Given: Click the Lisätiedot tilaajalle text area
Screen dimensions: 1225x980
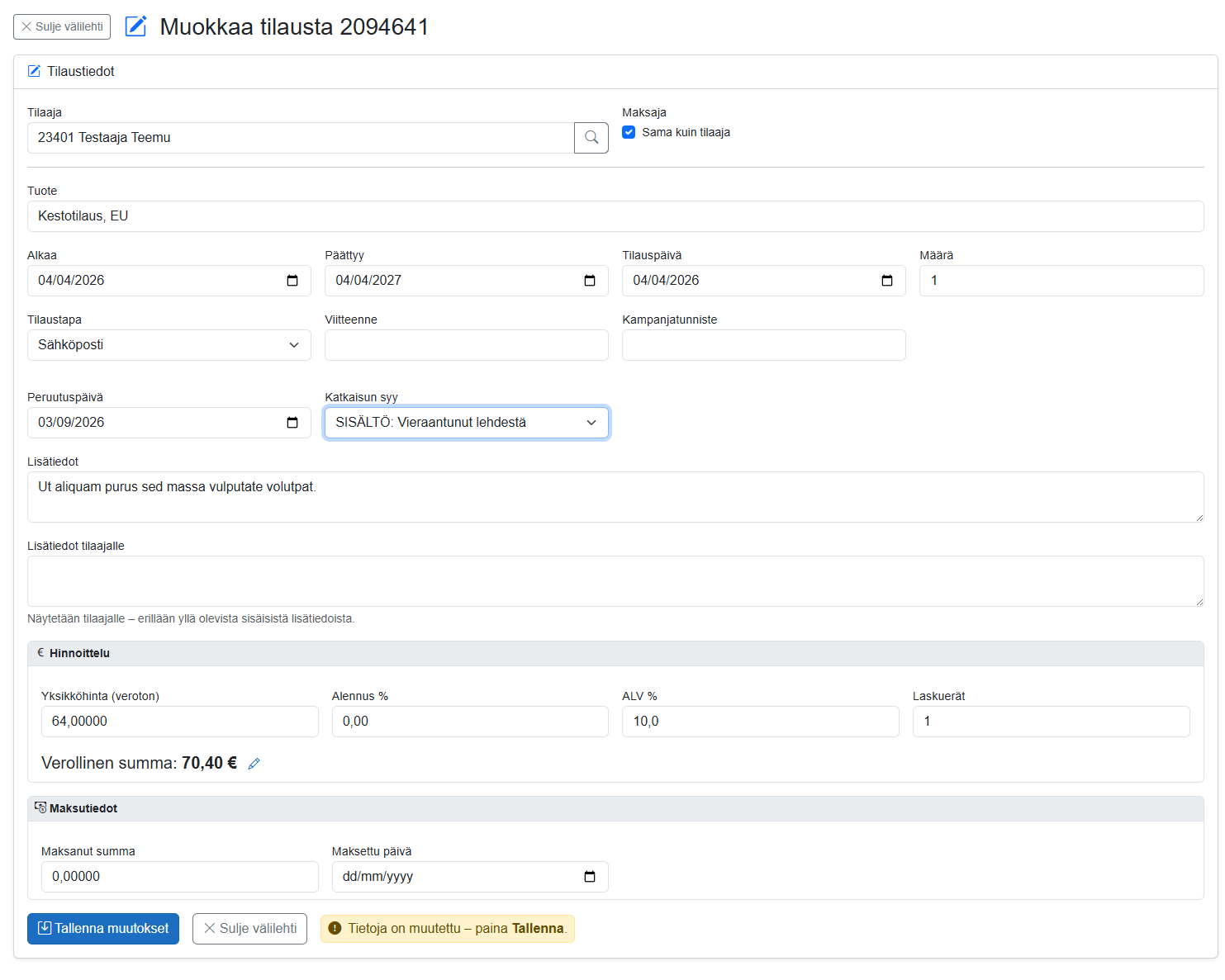Looking at the screenshot, I should (x=615, y=581).
